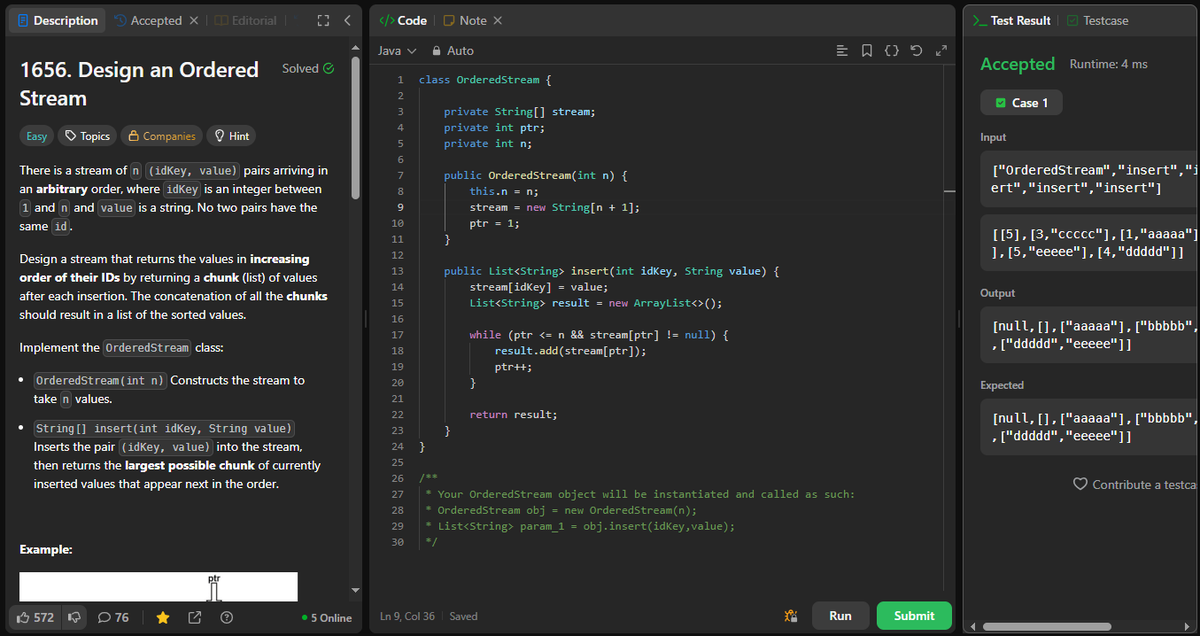Click the ptr example diagram image
This screenshot has width=1200, height=636.
159,587
